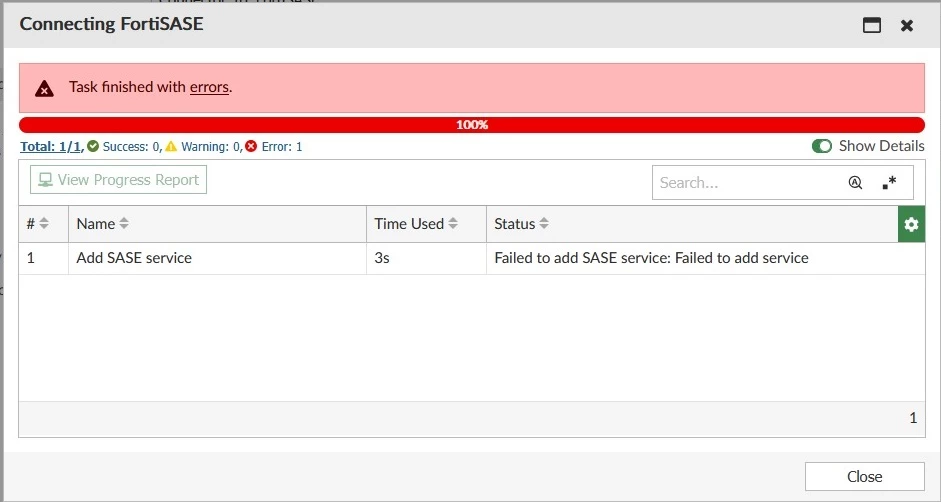941x502 pixels.
Task: Click the 3s time used cell
Action: (426, 258)
